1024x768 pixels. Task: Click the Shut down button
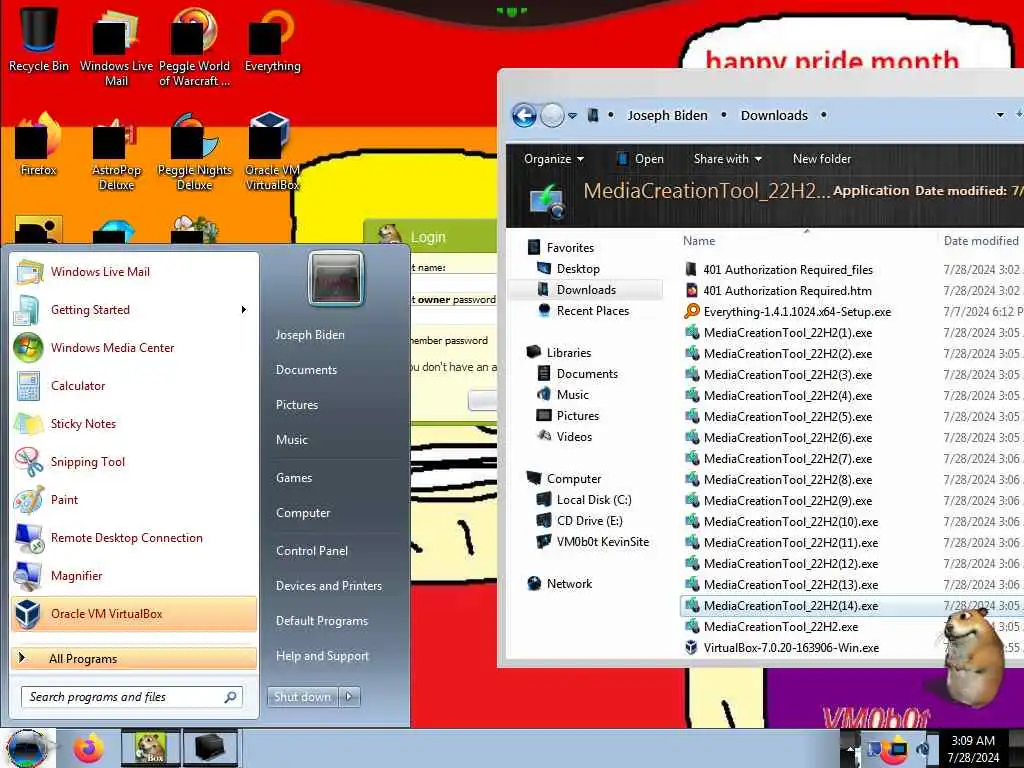[302, 697]
